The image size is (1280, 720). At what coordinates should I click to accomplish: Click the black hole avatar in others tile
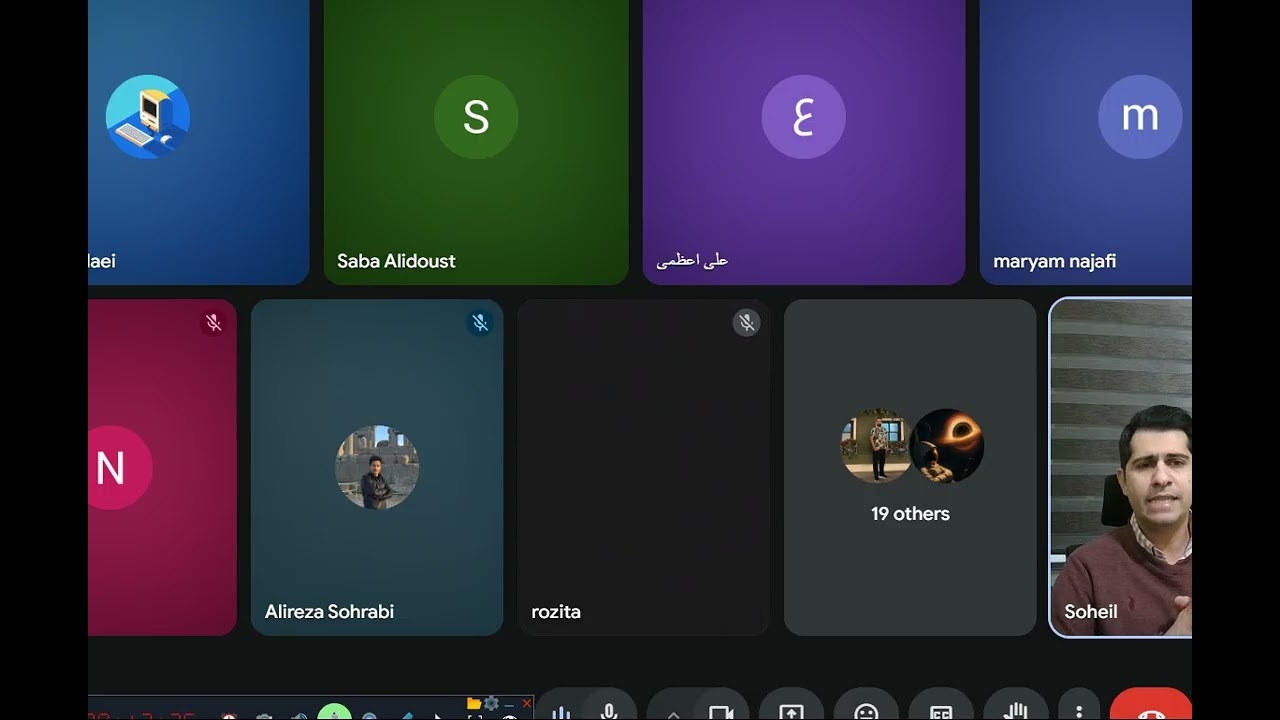946,445
